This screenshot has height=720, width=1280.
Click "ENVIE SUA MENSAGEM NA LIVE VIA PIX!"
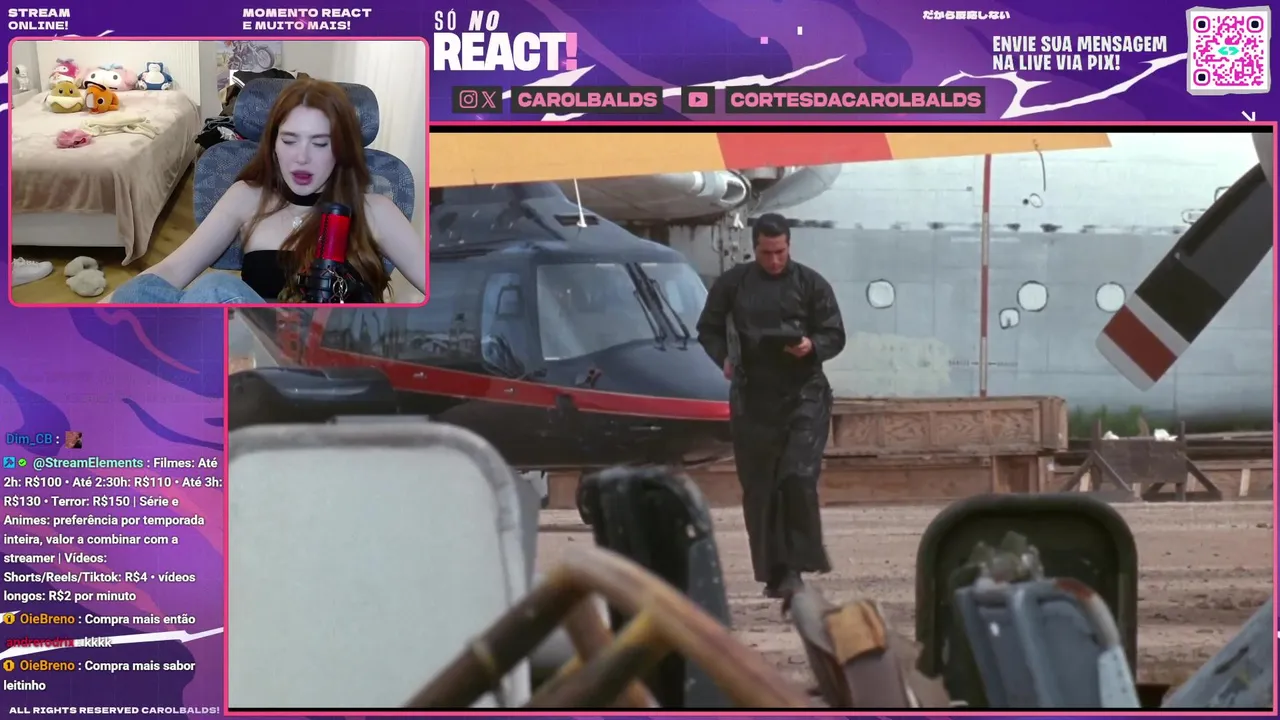(x=1079, y=54)
